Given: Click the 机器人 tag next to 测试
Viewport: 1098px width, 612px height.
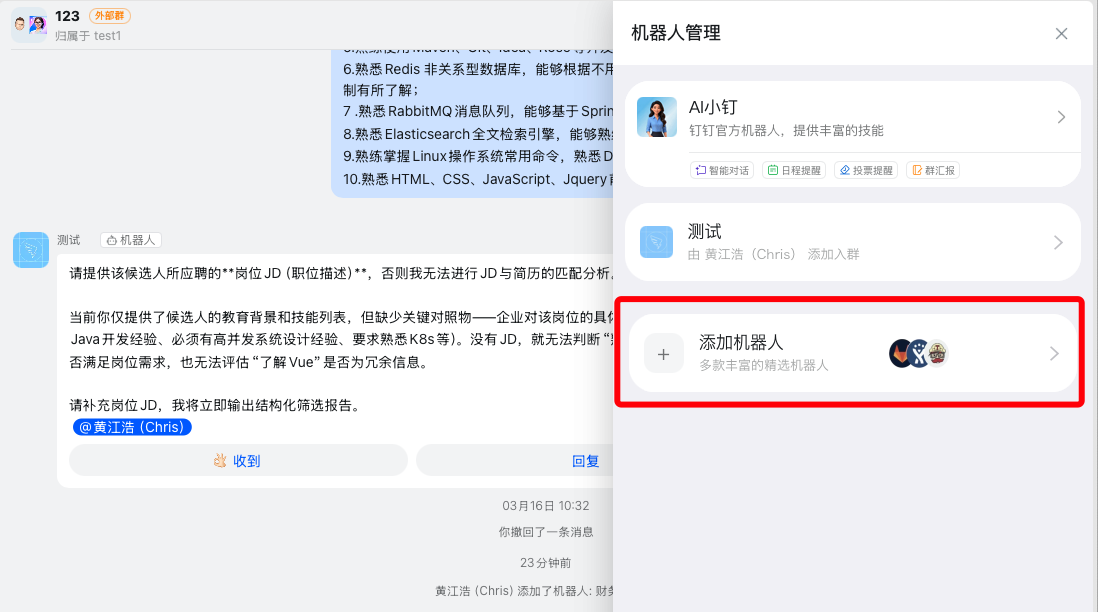Looking at the screenshot, I should [131, 240].
